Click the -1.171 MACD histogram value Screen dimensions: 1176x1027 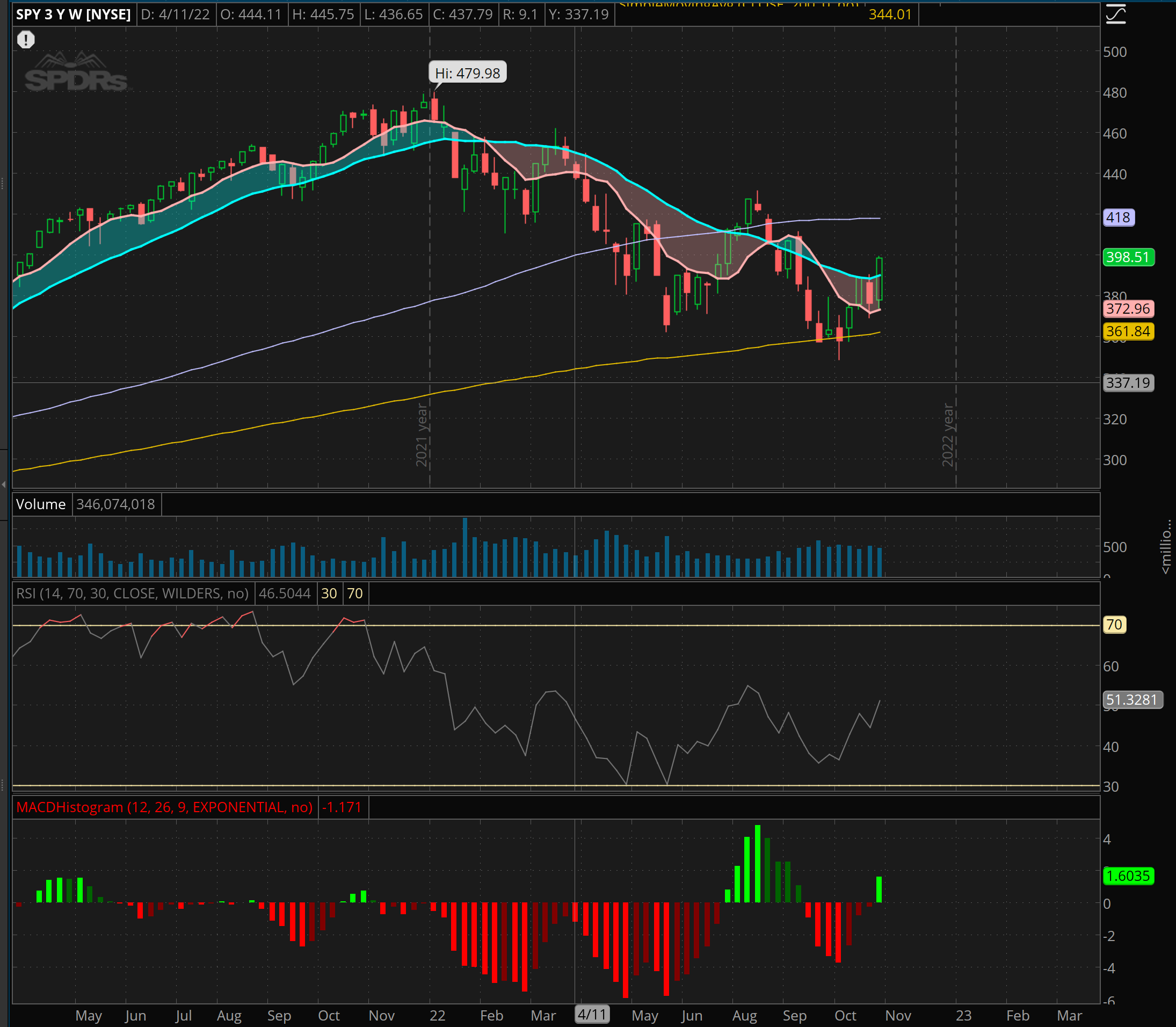(x=342, y=807)
